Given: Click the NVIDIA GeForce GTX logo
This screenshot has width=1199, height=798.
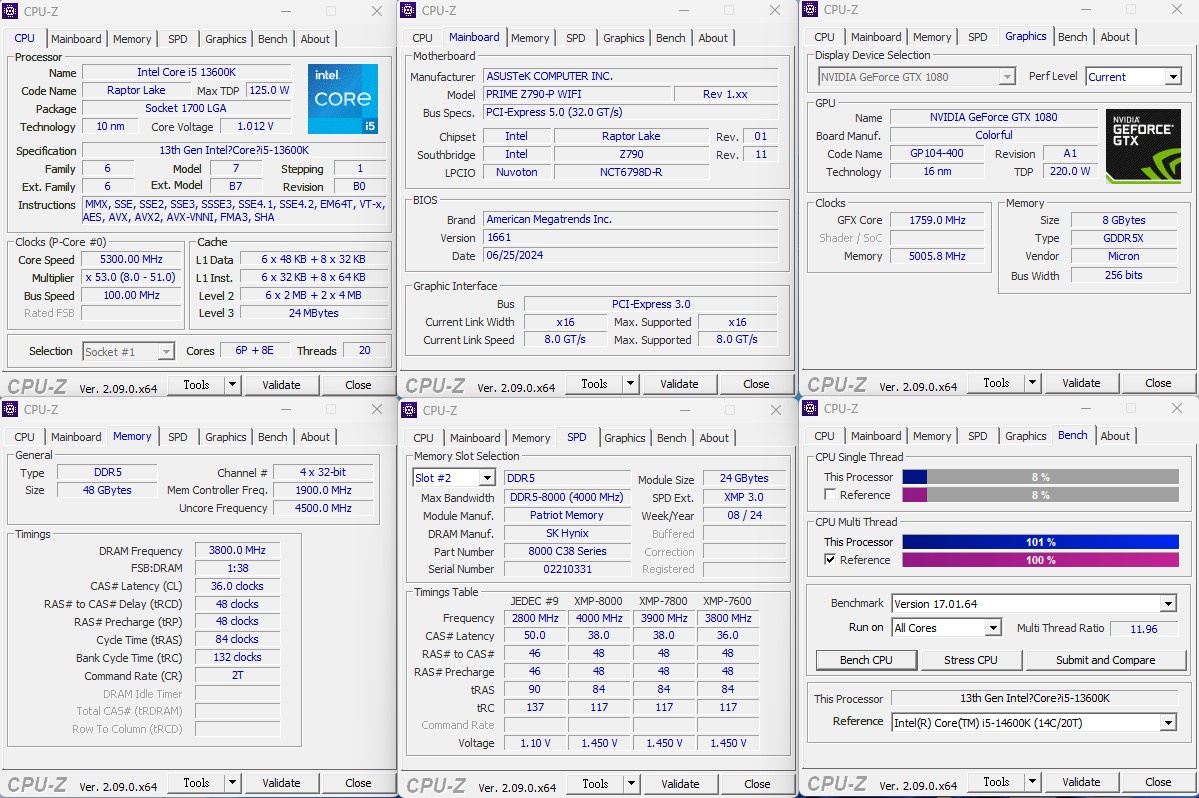Looking at the screenshot, I should [1143, 146].
